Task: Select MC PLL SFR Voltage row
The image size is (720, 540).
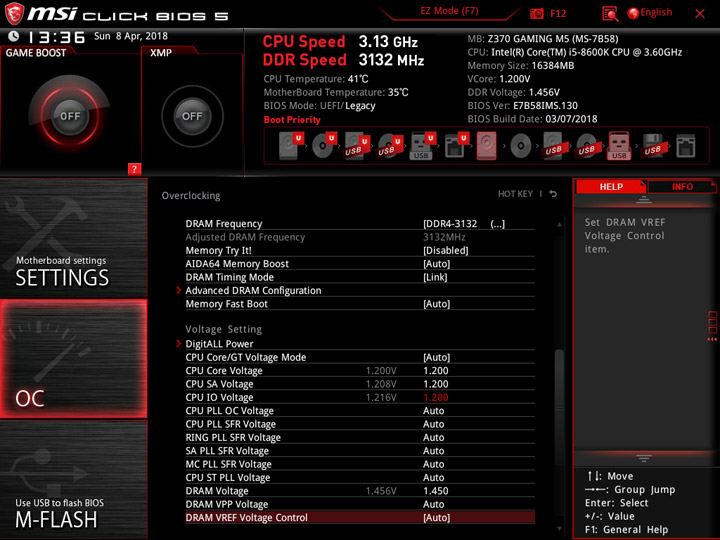Action: [x=360, y=464]
